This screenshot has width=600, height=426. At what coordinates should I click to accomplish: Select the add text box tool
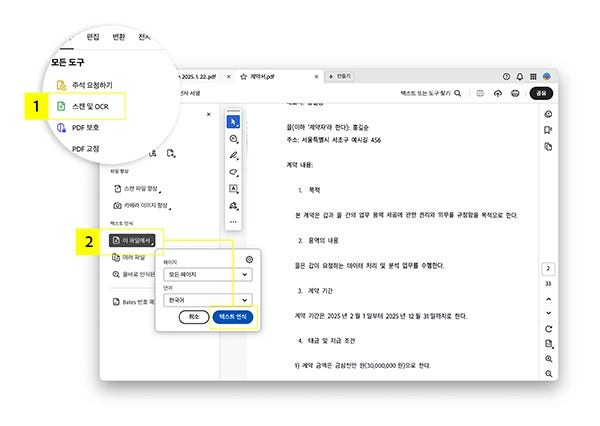233,189
